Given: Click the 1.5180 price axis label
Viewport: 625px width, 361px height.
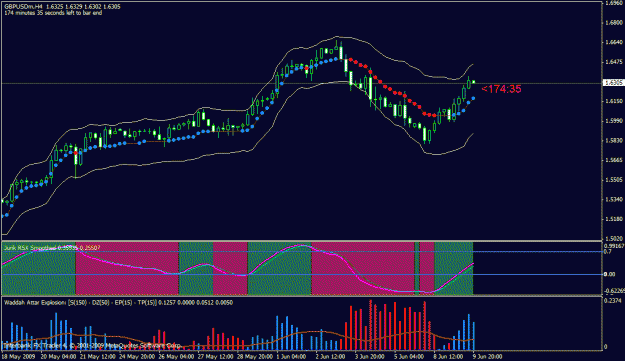Looking at the screenshot, I should (614, 219).
